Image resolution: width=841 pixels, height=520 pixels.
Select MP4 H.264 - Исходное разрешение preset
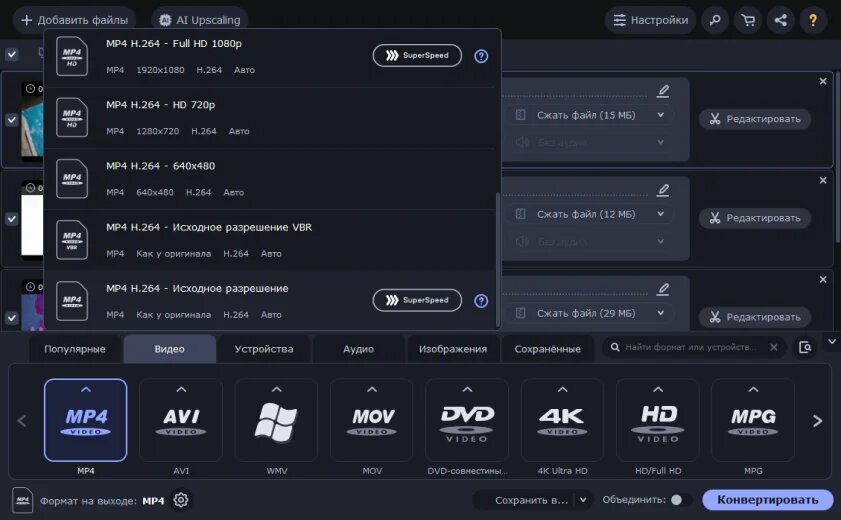[x=270, y=301]
